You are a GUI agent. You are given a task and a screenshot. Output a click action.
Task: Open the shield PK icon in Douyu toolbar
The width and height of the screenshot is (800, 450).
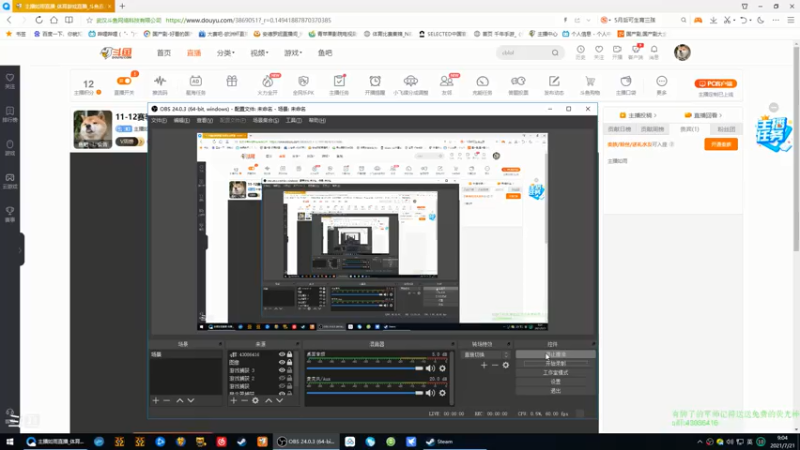(304, 81)
